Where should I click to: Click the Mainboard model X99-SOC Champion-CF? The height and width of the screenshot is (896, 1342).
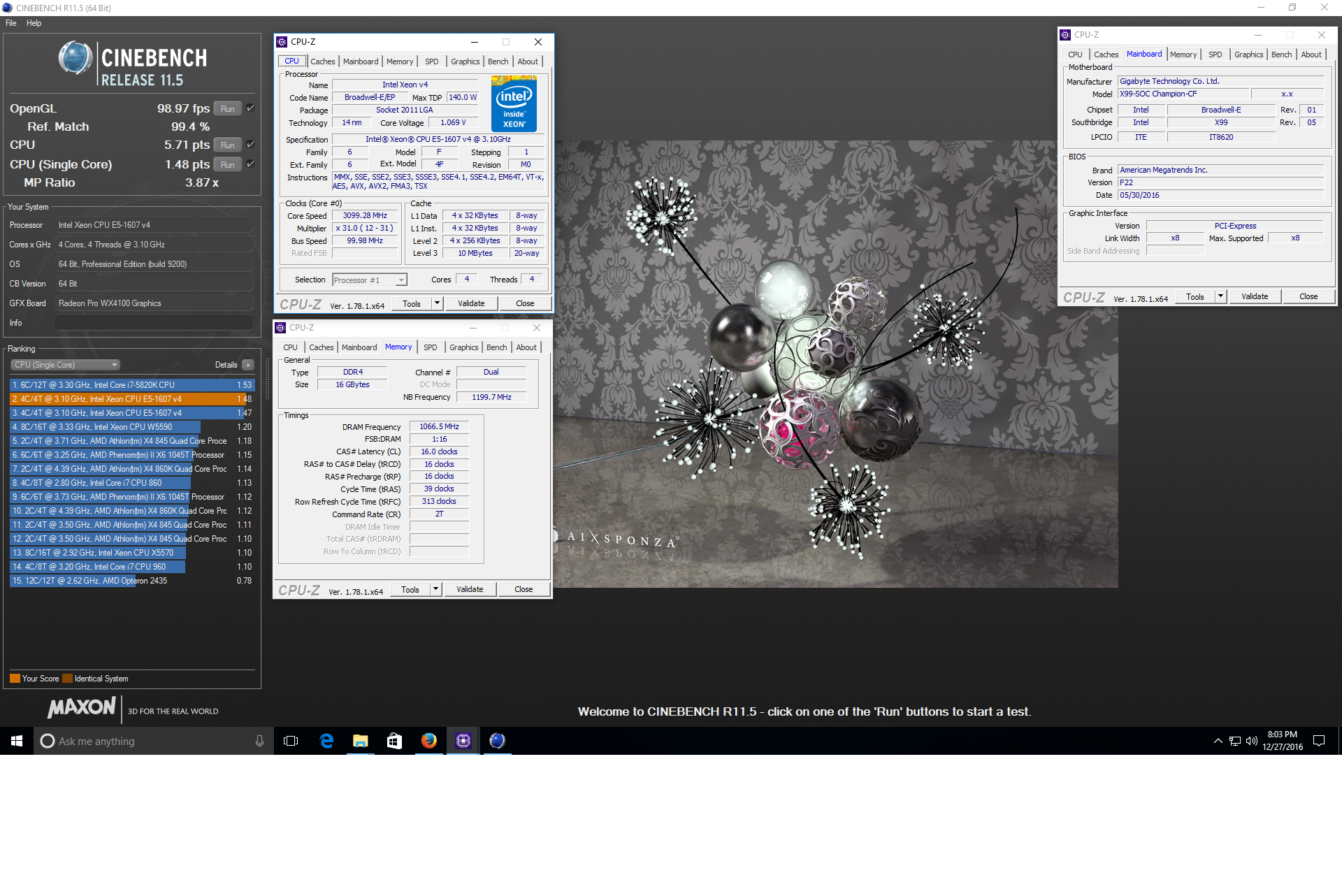pos(1183,94)
